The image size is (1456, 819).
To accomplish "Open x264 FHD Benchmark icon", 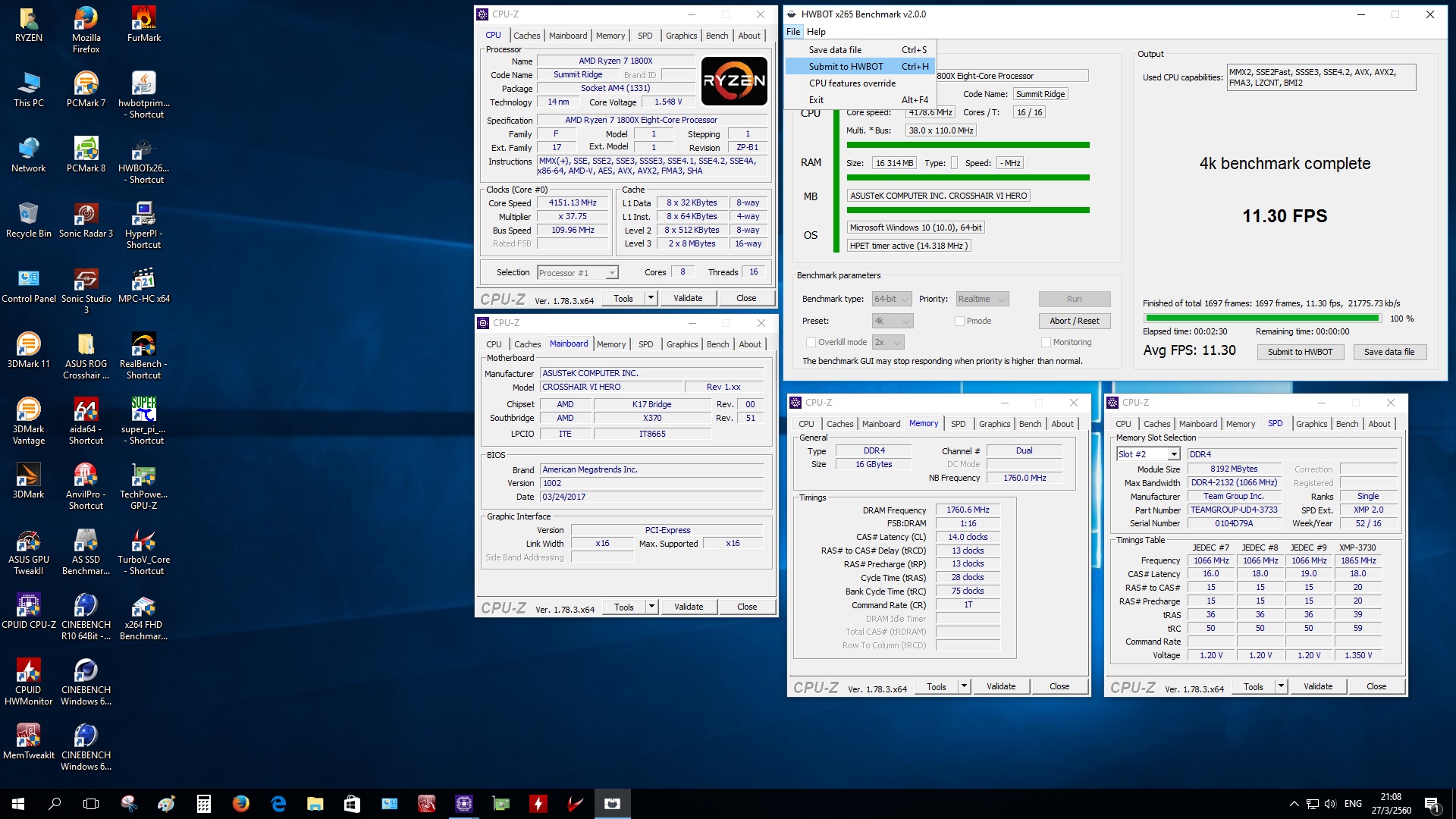I will tap(143, 617).
